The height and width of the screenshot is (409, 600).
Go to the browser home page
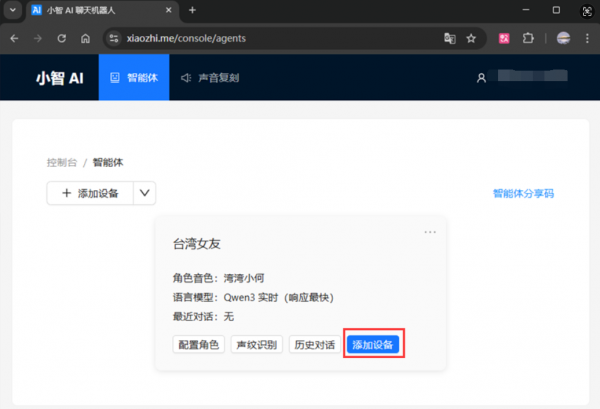pyautogui.click(x=86, y=39)
